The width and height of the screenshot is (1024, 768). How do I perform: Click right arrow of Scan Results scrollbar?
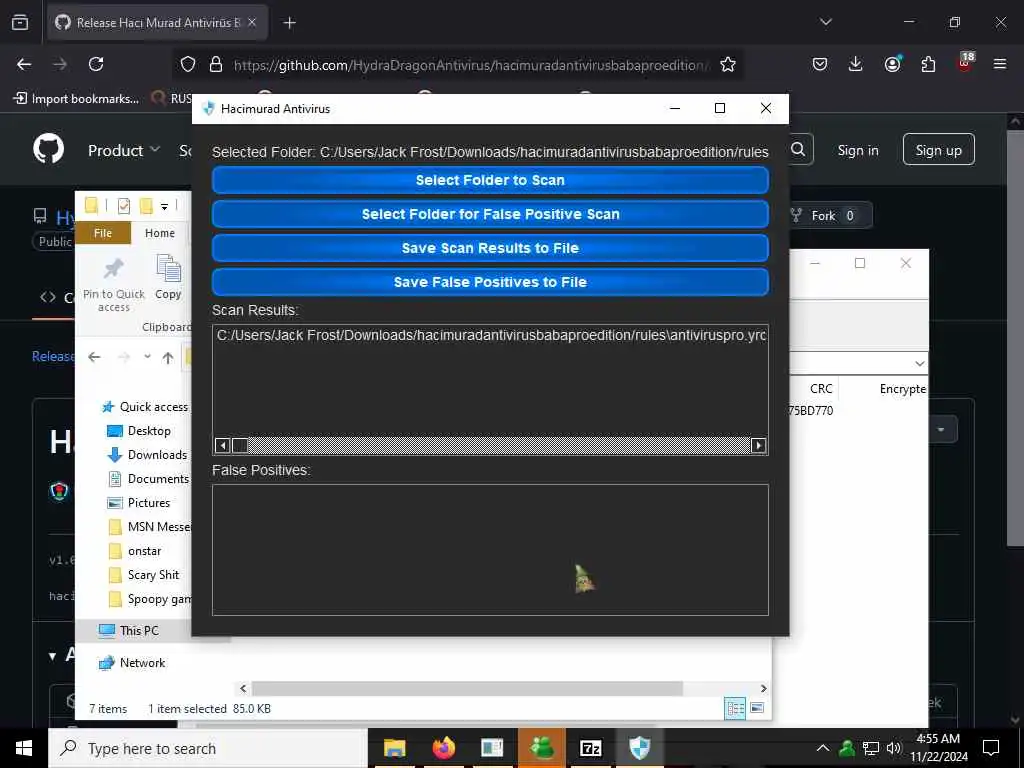(758, 445)
